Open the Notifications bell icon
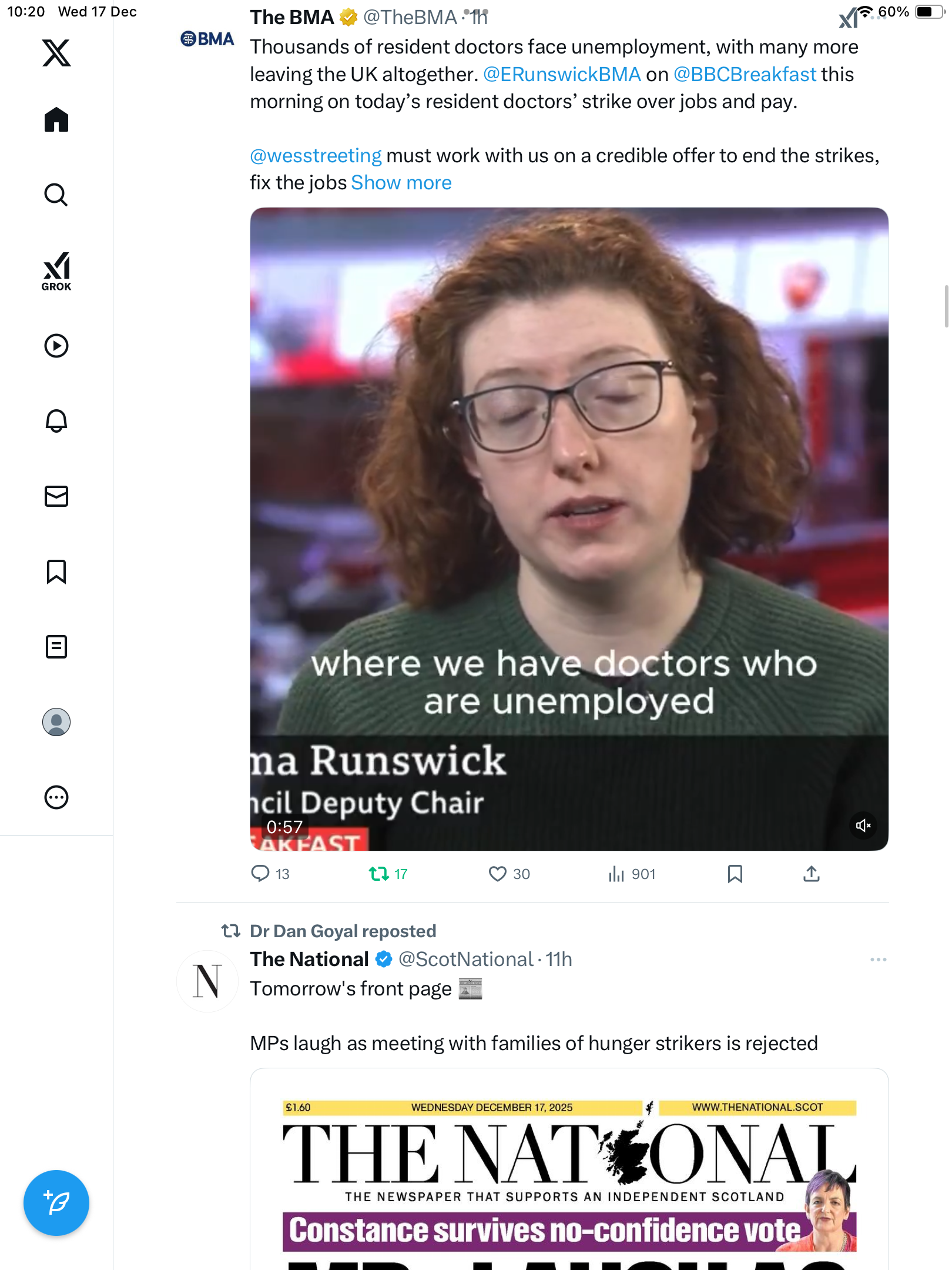This screenshot has height=1270, width=952. (x=56, y=421)
